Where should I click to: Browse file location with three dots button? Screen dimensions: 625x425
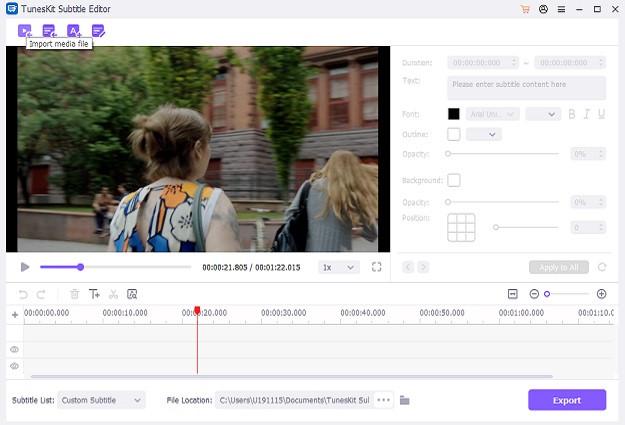click(x=383, y=400)
